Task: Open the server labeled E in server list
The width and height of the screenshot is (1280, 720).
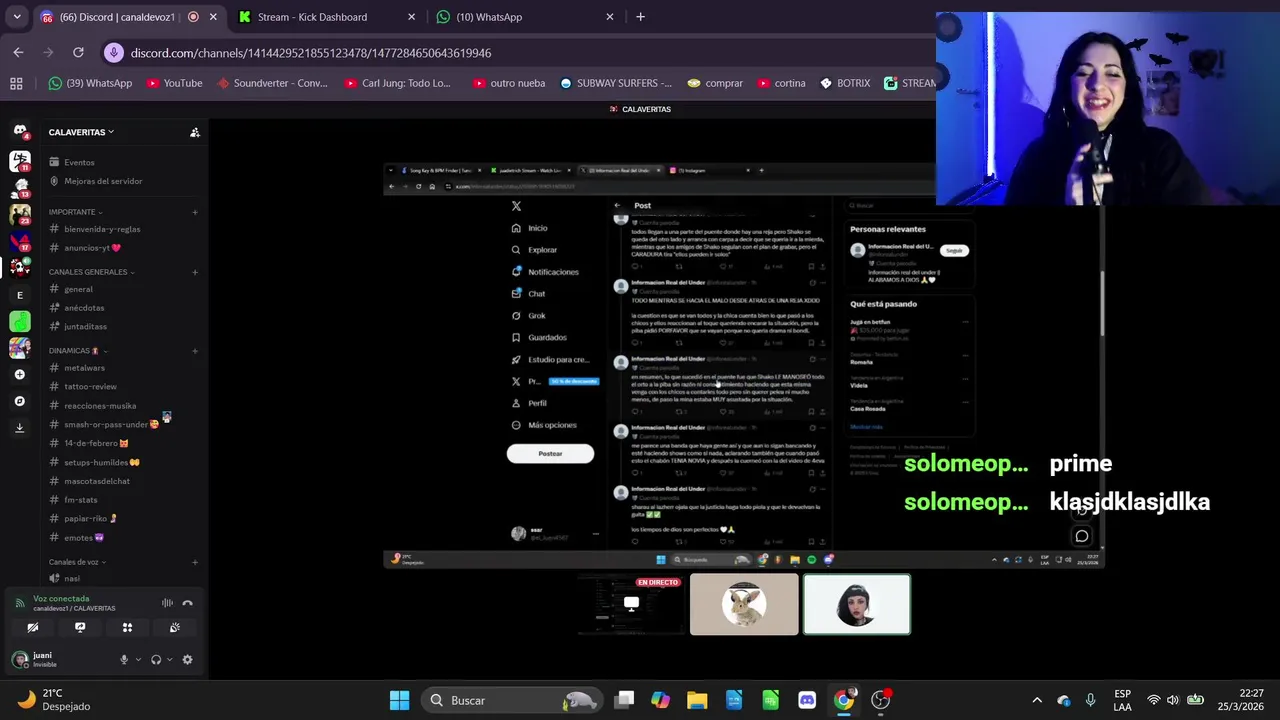Action: [19, 295]
